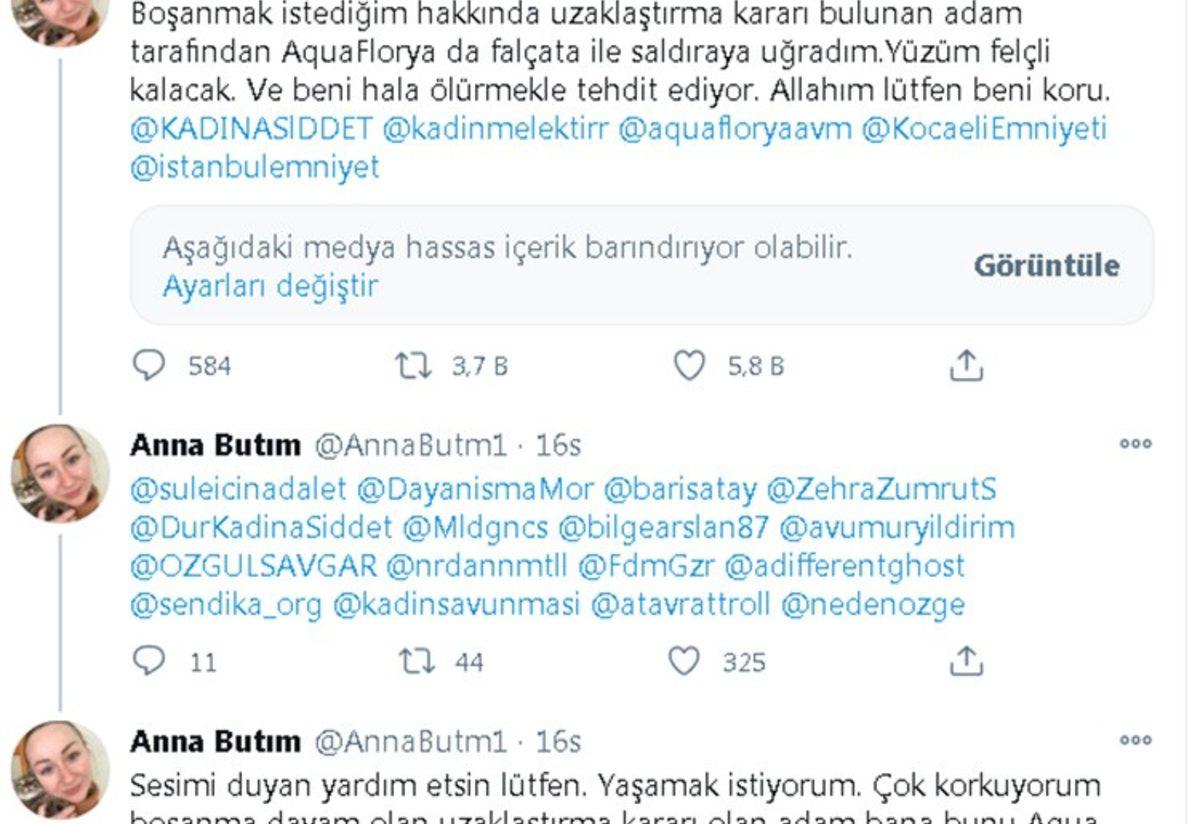Share the mentions tweet via upload icon
Screen dimensions: 1200x824
(x=966, y=661)
